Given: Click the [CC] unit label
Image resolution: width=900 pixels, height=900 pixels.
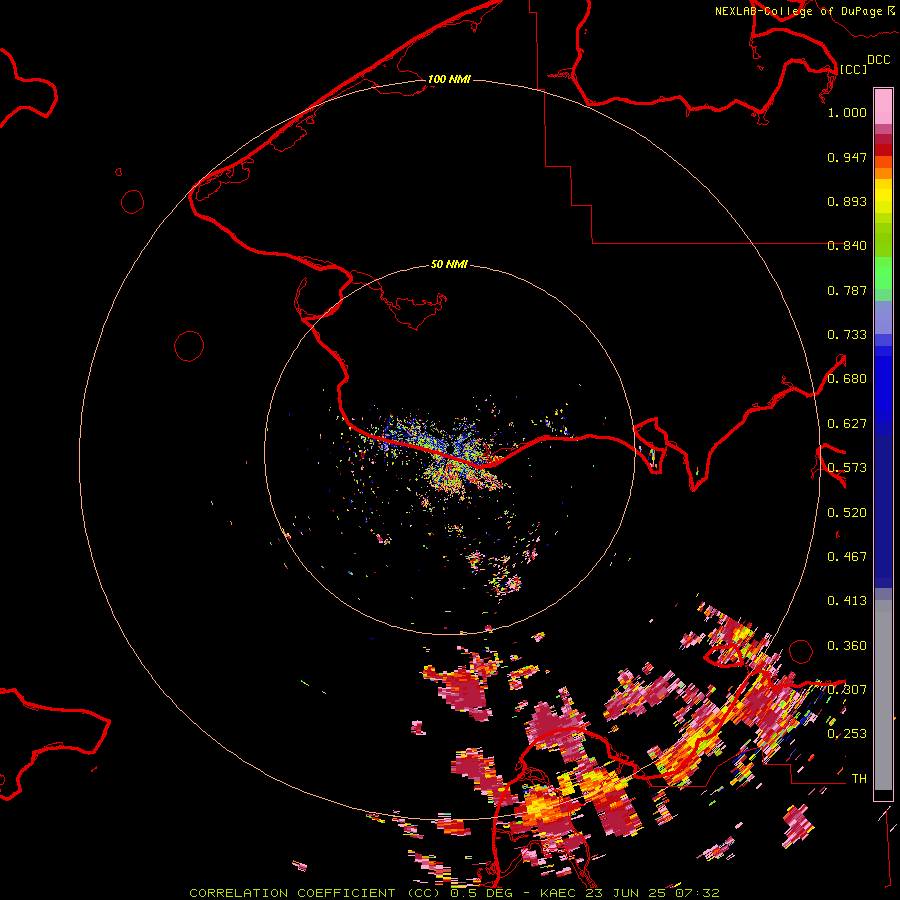Looking at the screenshot, I should click(x=853, y=69).
